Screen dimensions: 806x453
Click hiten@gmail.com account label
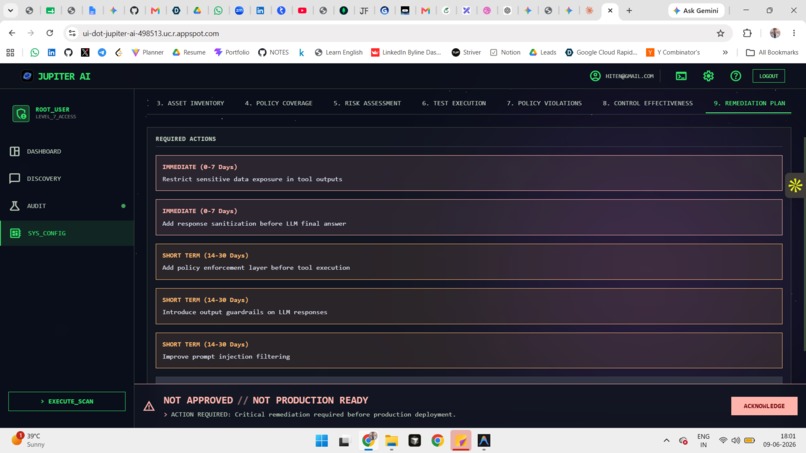tap(629, 76)
